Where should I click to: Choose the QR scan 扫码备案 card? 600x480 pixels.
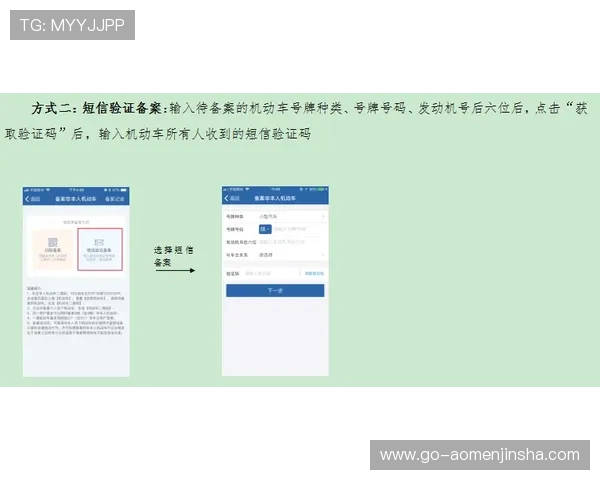[x=53, y=249]
